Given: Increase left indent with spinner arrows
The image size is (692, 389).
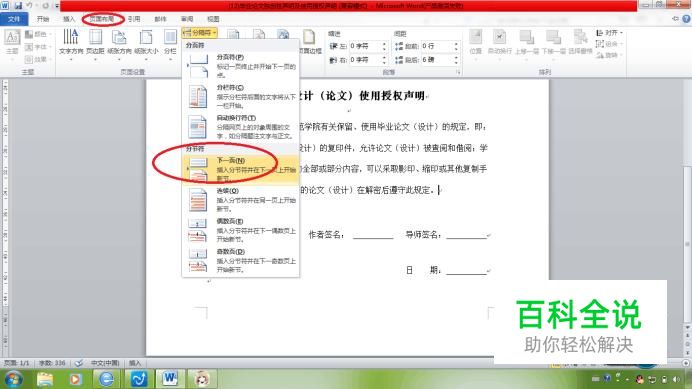Looking at the screenshot, I should click(384, 46).
